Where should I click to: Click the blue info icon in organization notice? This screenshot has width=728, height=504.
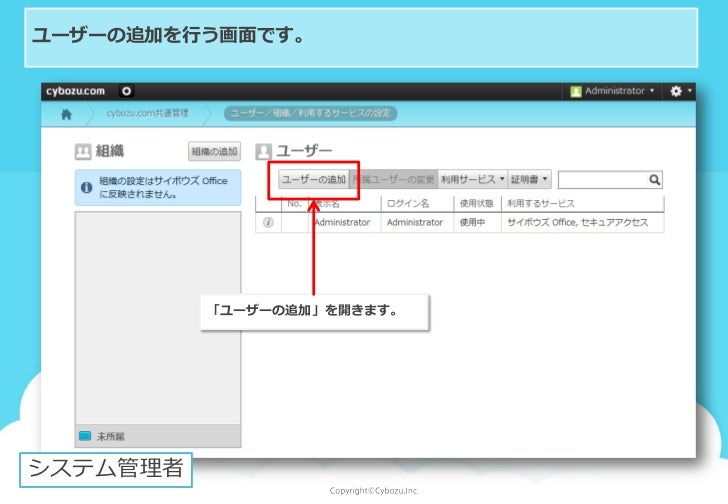[86, 187]
